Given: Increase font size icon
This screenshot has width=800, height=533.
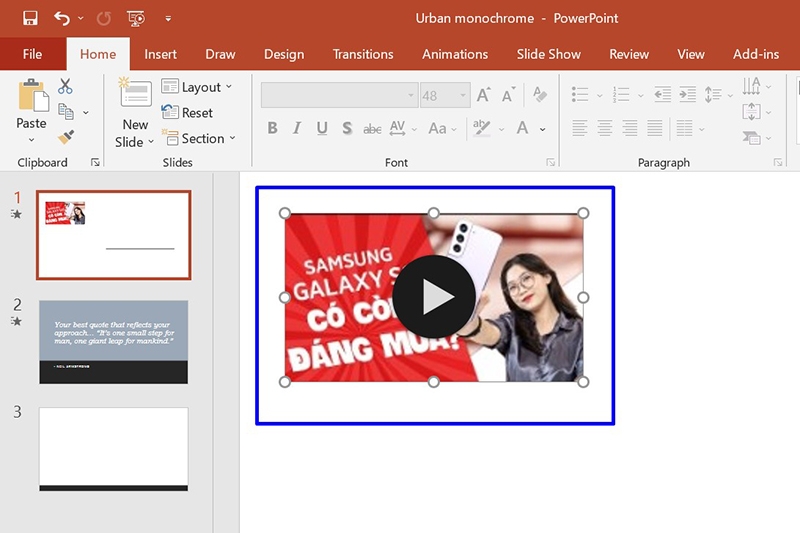Looking at the screenshot, I should click(483, 95).
